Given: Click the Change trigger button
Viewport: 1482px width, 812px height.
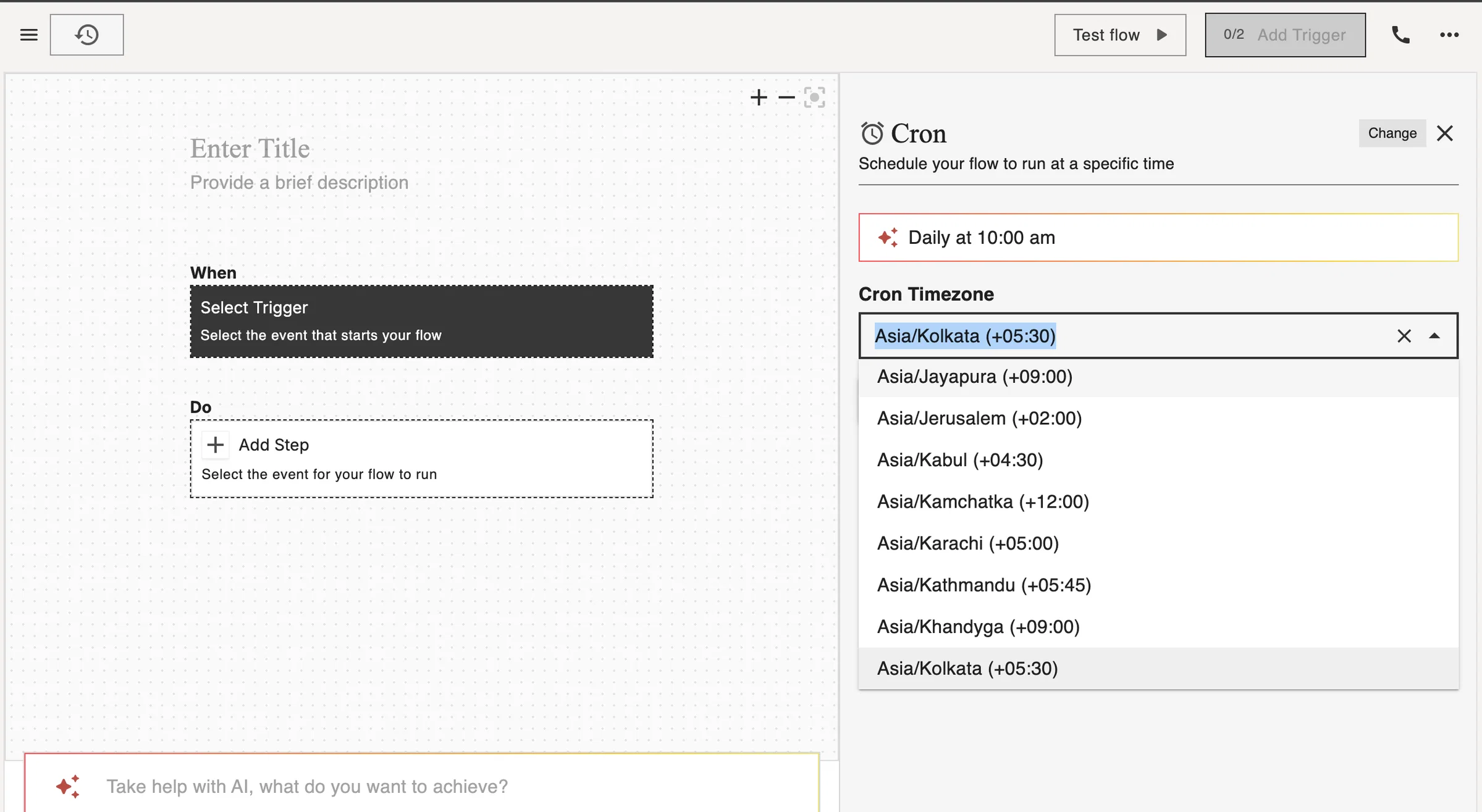Looking at the screenshot, I should [1392, 133].
